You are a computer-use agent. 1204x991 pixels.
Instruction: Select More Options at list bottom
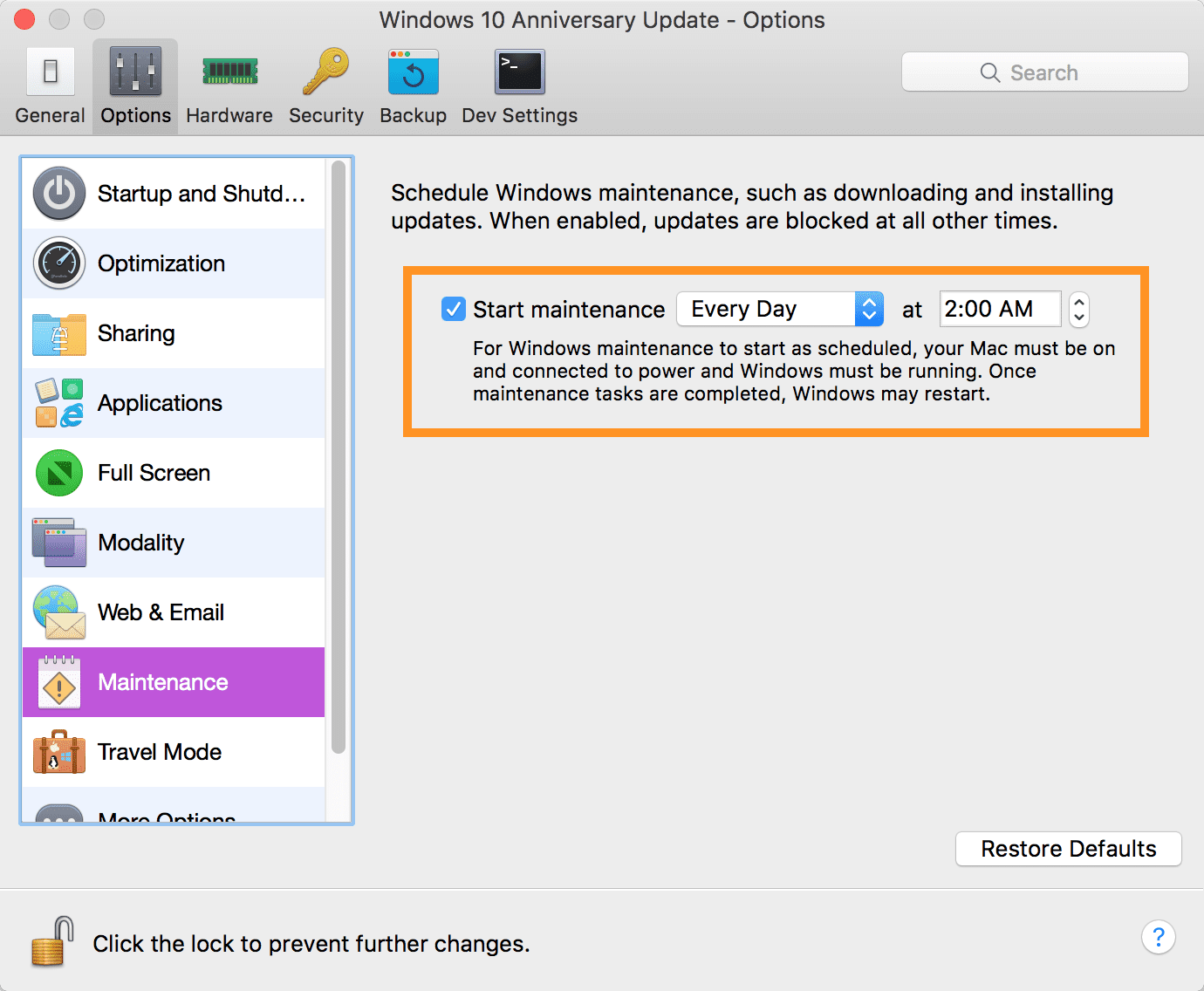point(167,816)
